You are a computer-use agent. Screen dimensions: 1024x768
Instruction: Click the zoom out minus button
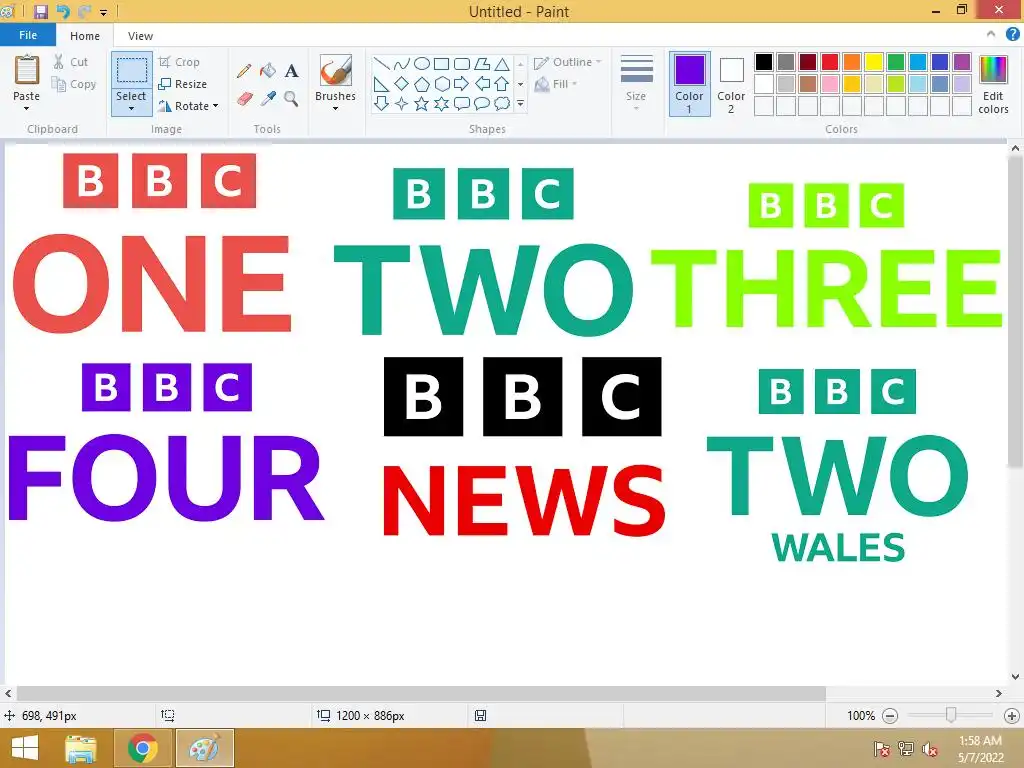pos(890,716)
